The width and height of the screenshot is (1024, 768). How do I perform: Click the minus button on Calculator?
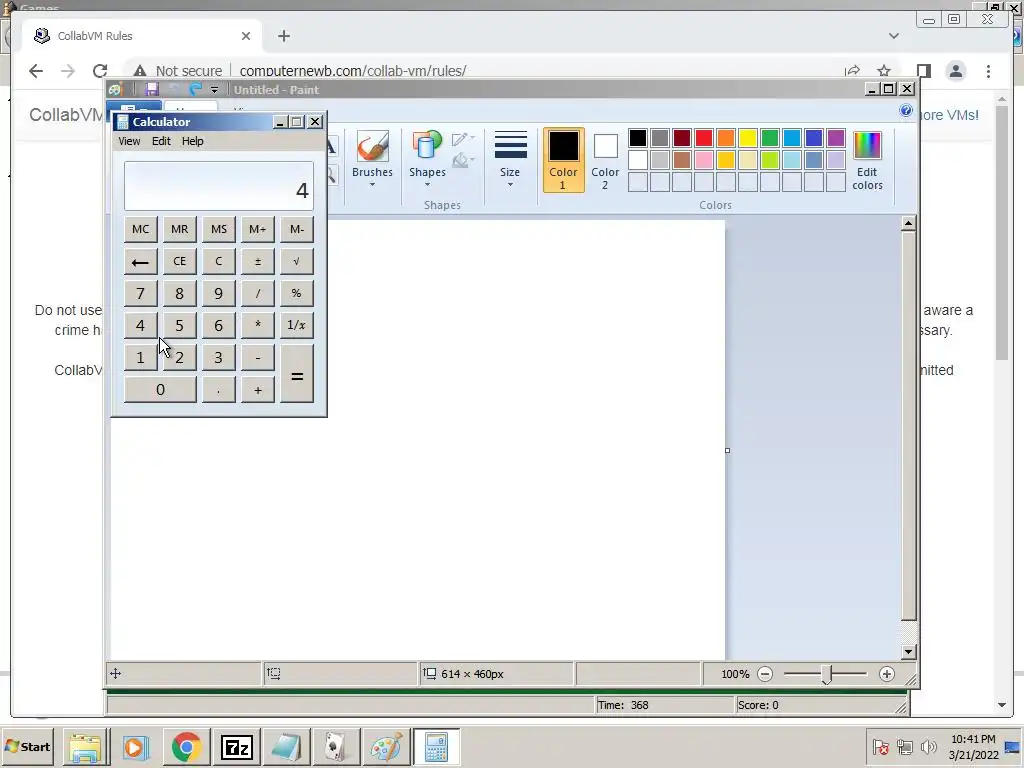258,357
